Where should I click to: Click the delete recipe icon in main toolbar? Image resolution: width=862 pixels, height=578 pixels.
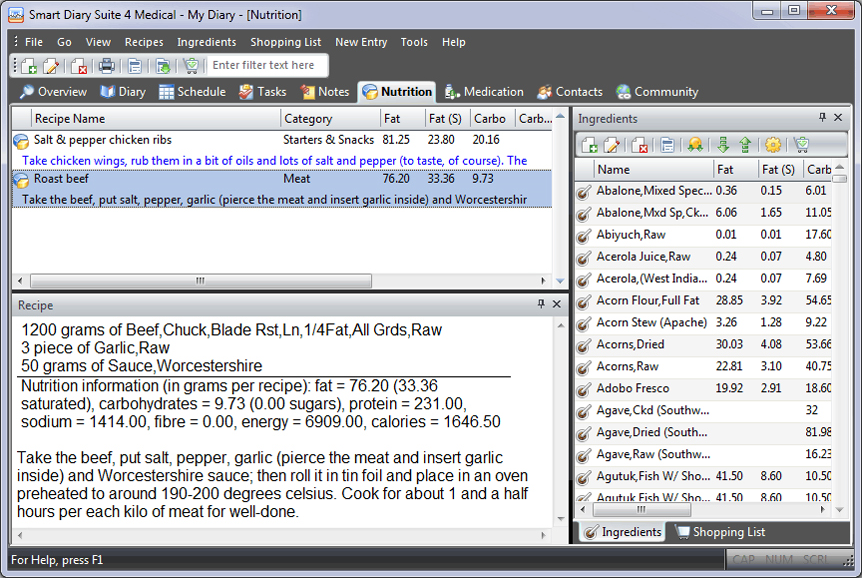pos(78,66)
